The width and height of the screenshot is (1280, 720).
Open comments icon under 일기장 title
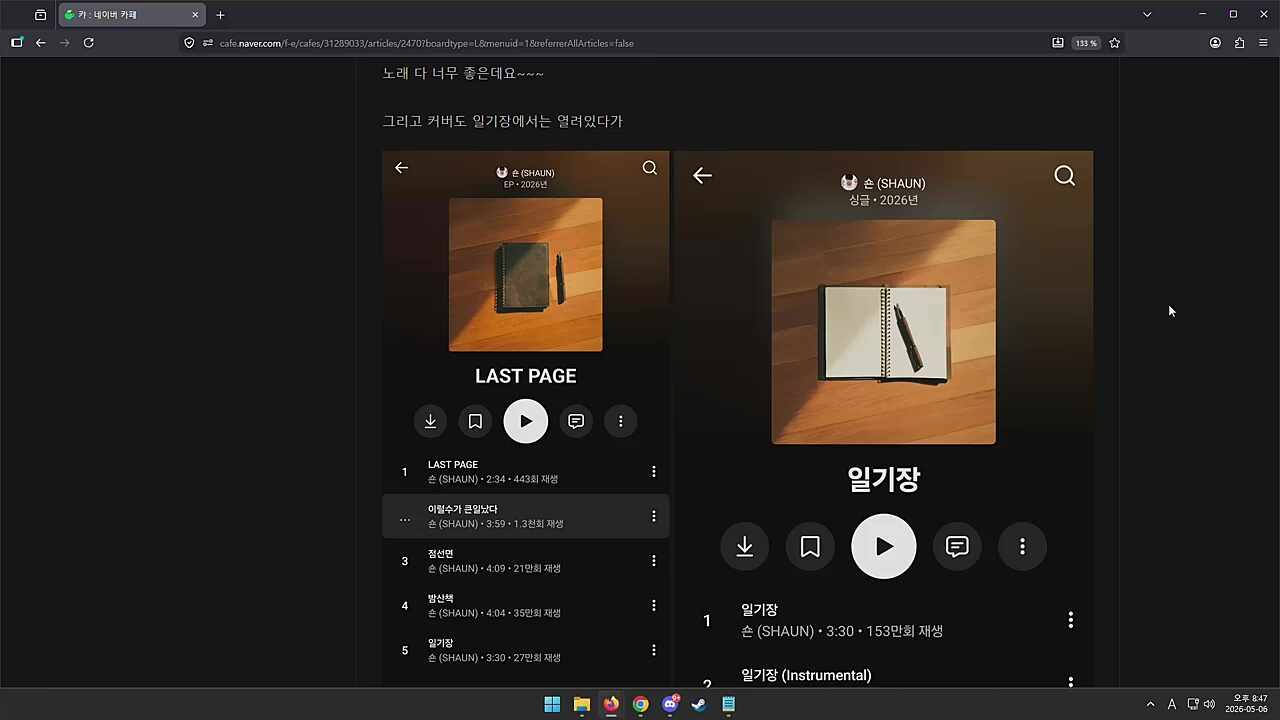(x=957, y=546)
